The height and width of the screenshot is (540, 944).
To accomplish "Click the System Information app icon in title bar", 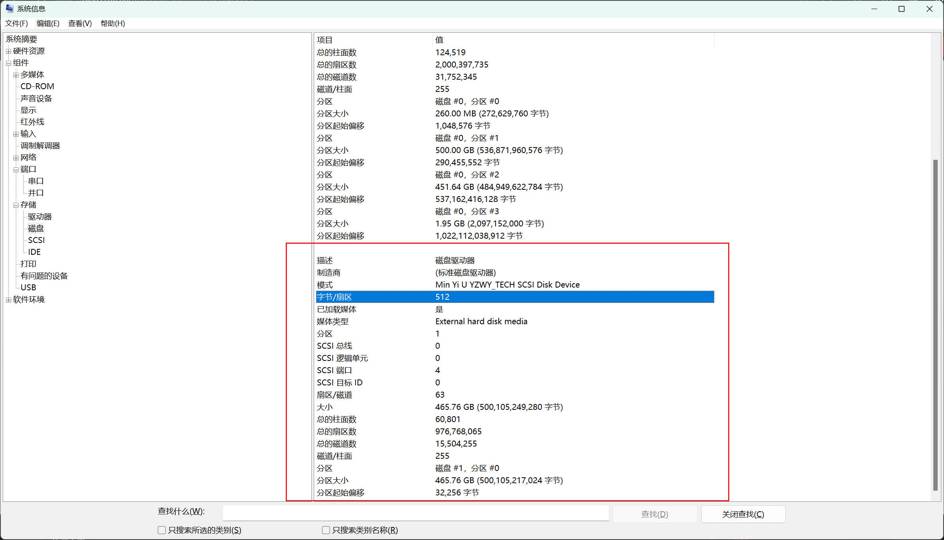I will click(x=9, y=9).
